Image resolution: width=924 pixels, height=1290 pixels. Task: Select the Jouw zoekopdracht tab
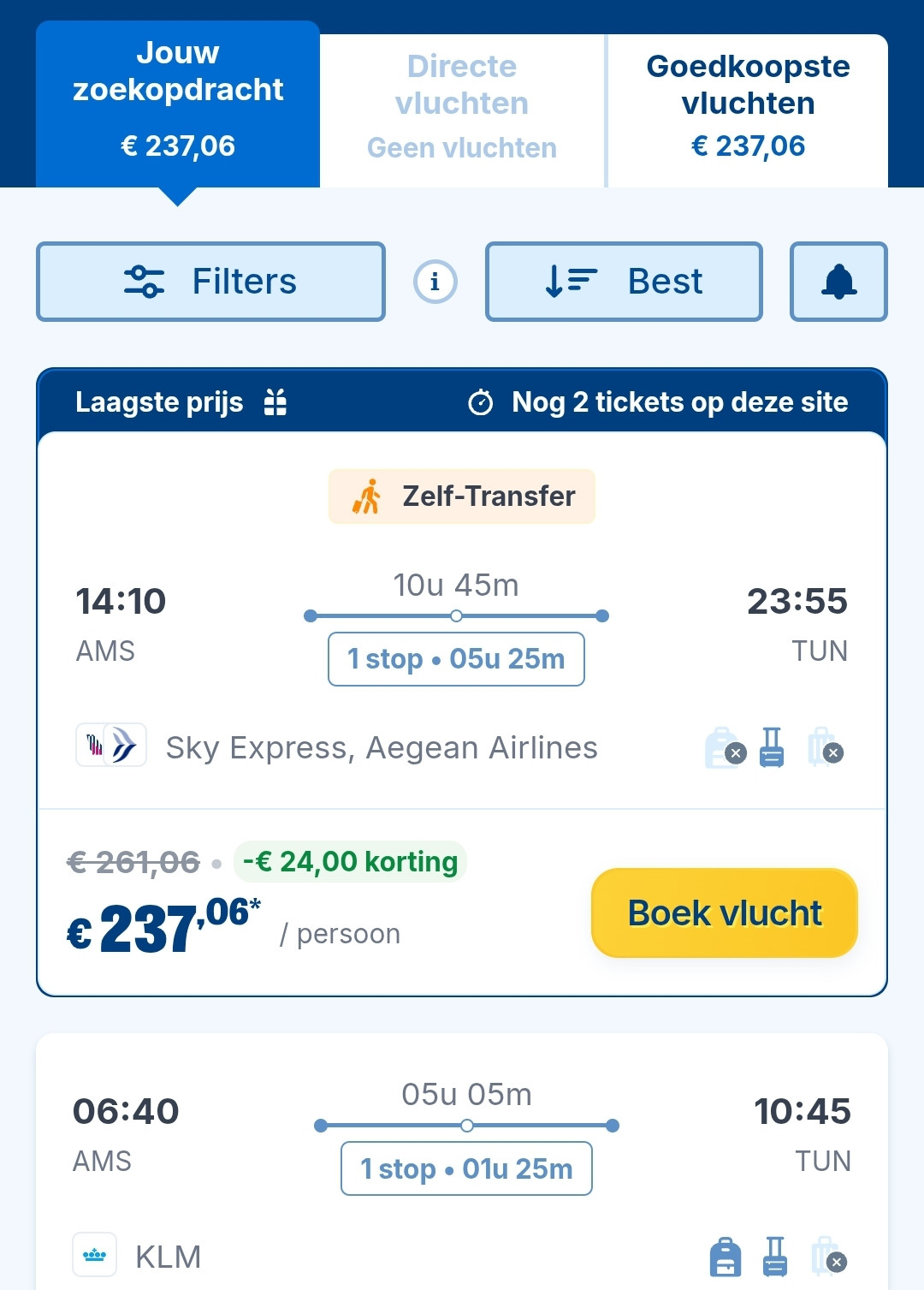(x=178, y=103)
